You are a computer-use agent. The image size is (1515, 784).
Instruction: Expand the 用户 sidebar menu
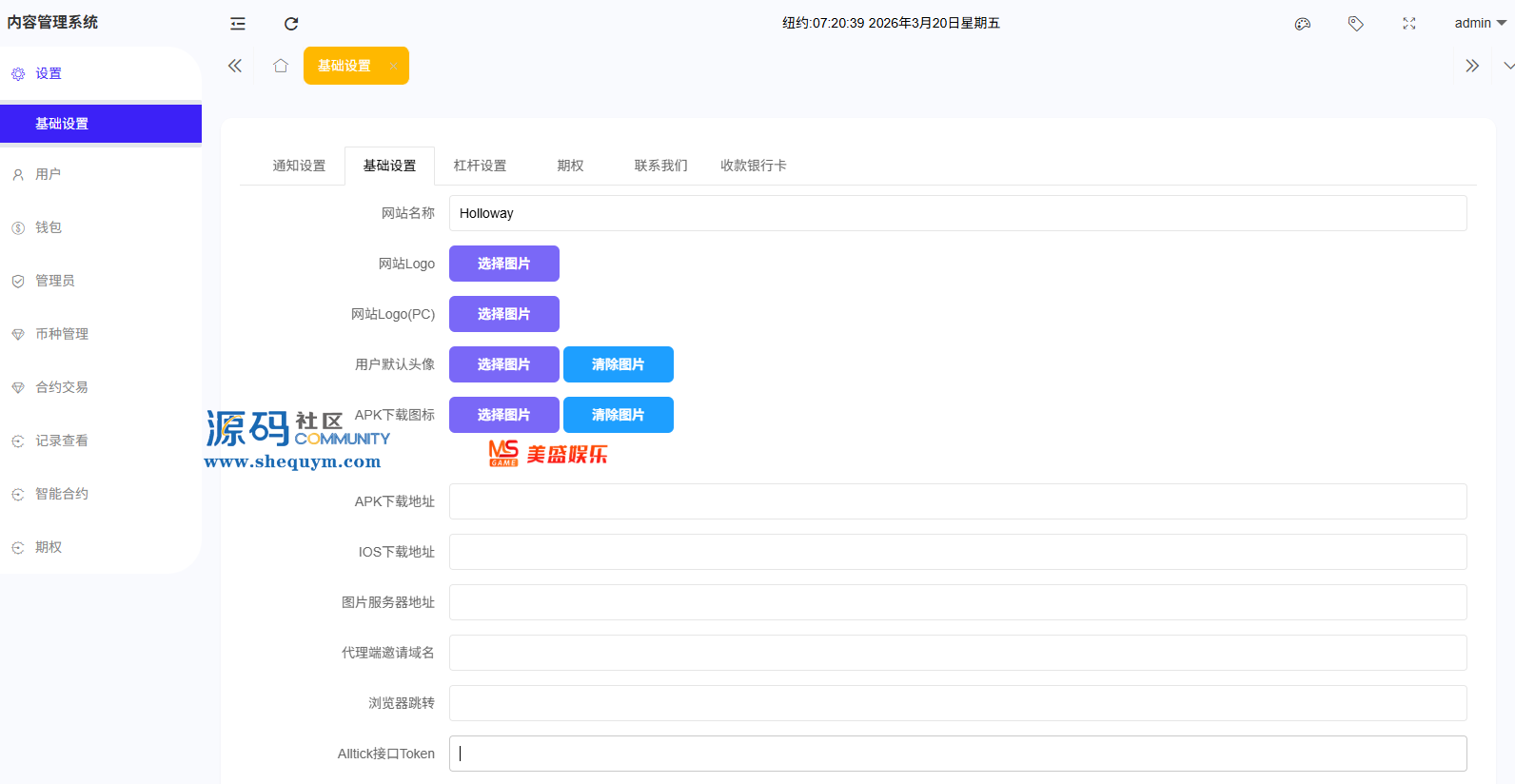point(49,174)
